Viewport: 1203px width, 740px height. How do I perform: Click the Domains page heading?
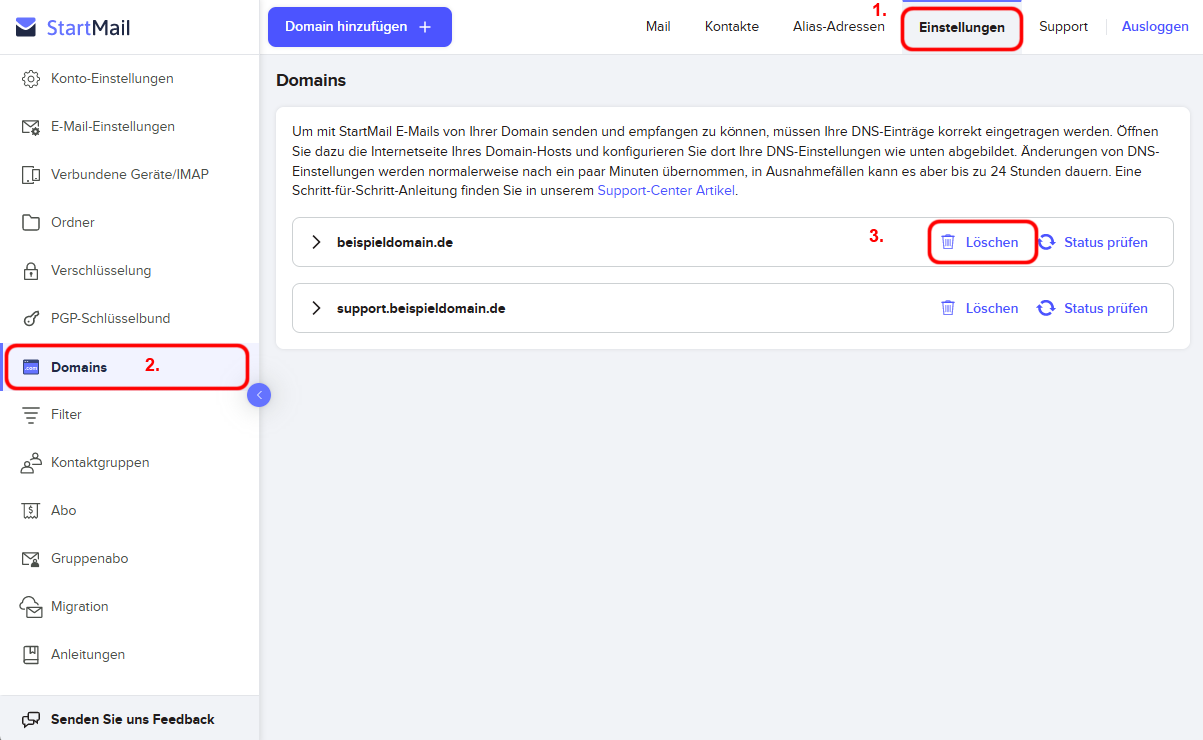[311, 80]
